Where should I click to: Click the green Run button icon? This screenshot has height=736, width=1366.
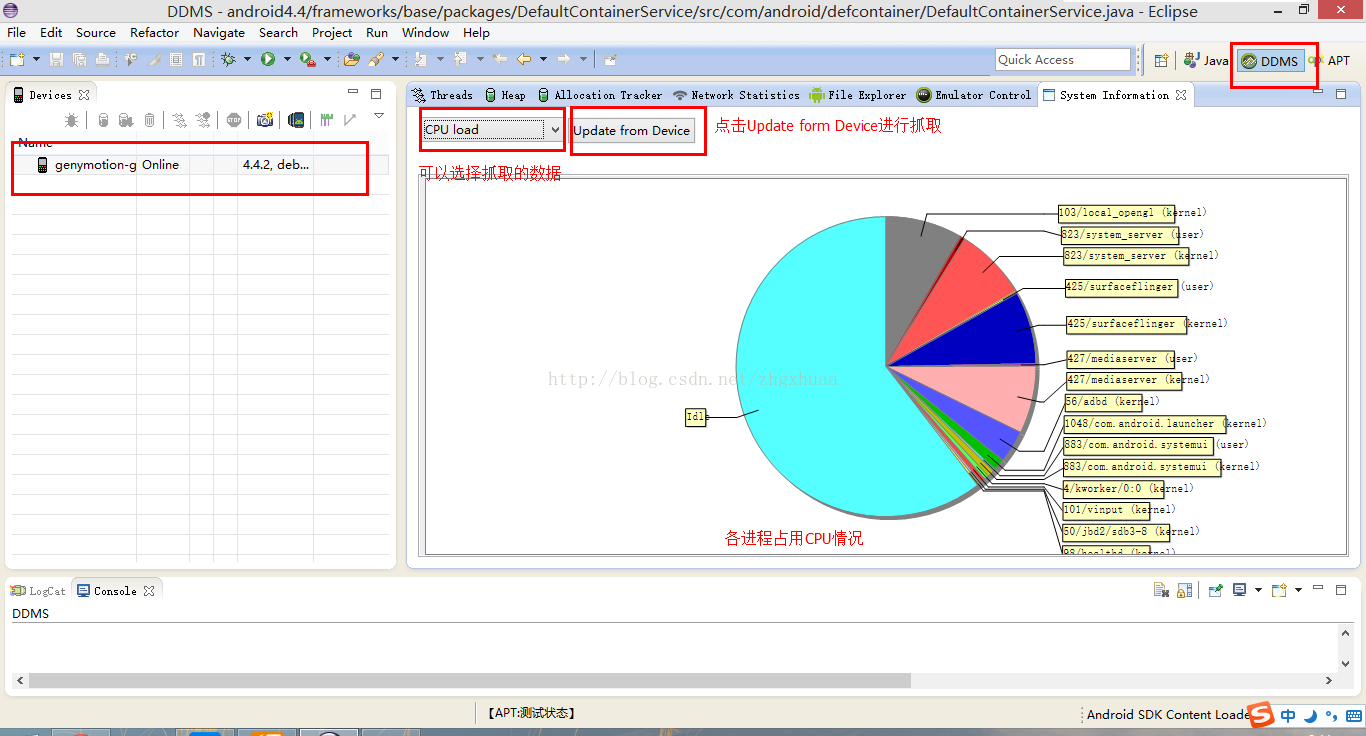(268, 59)
